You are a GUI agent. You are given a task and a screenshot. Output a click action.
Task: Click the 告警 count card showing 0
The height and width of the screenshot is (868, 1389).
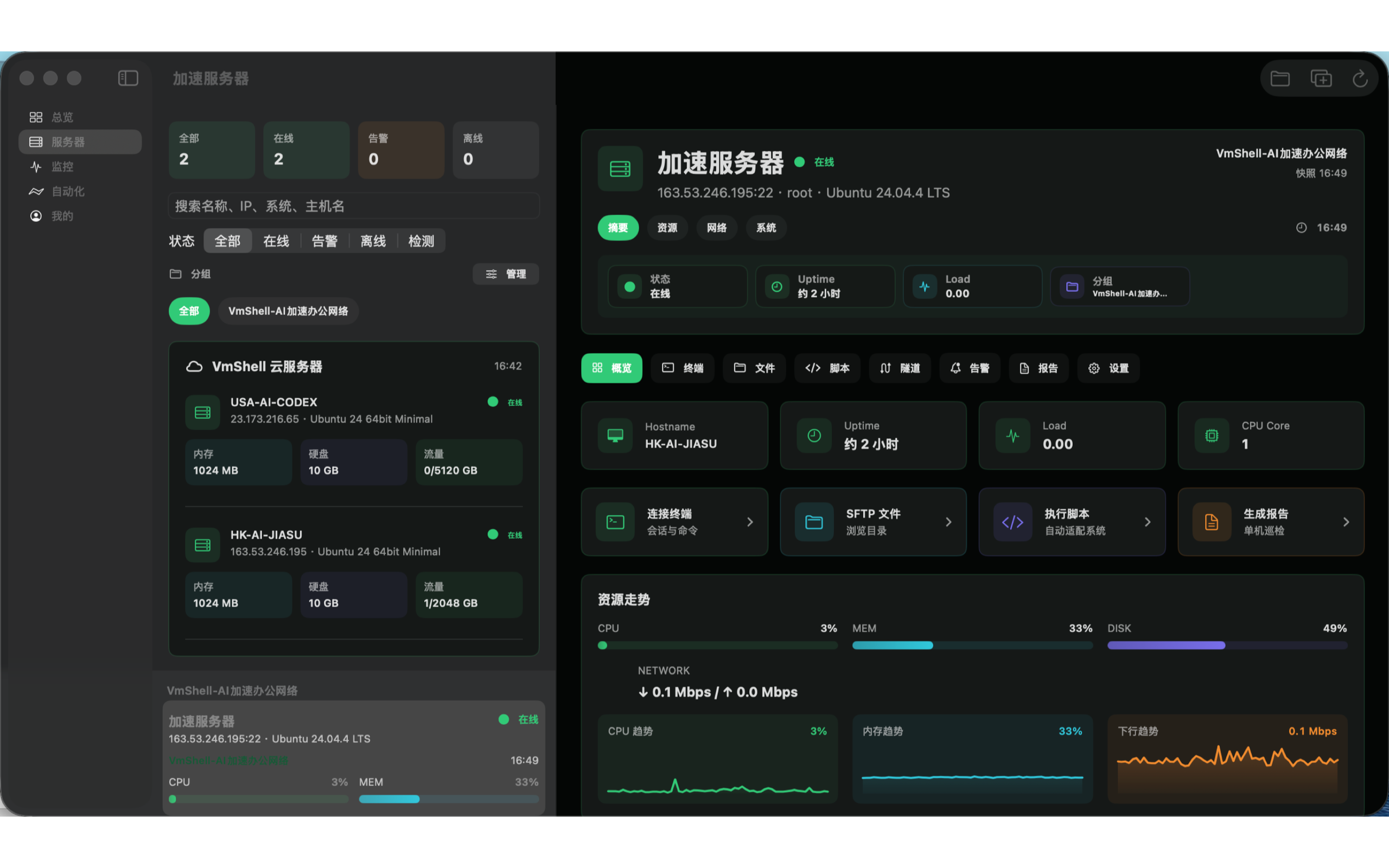(401, 150)
